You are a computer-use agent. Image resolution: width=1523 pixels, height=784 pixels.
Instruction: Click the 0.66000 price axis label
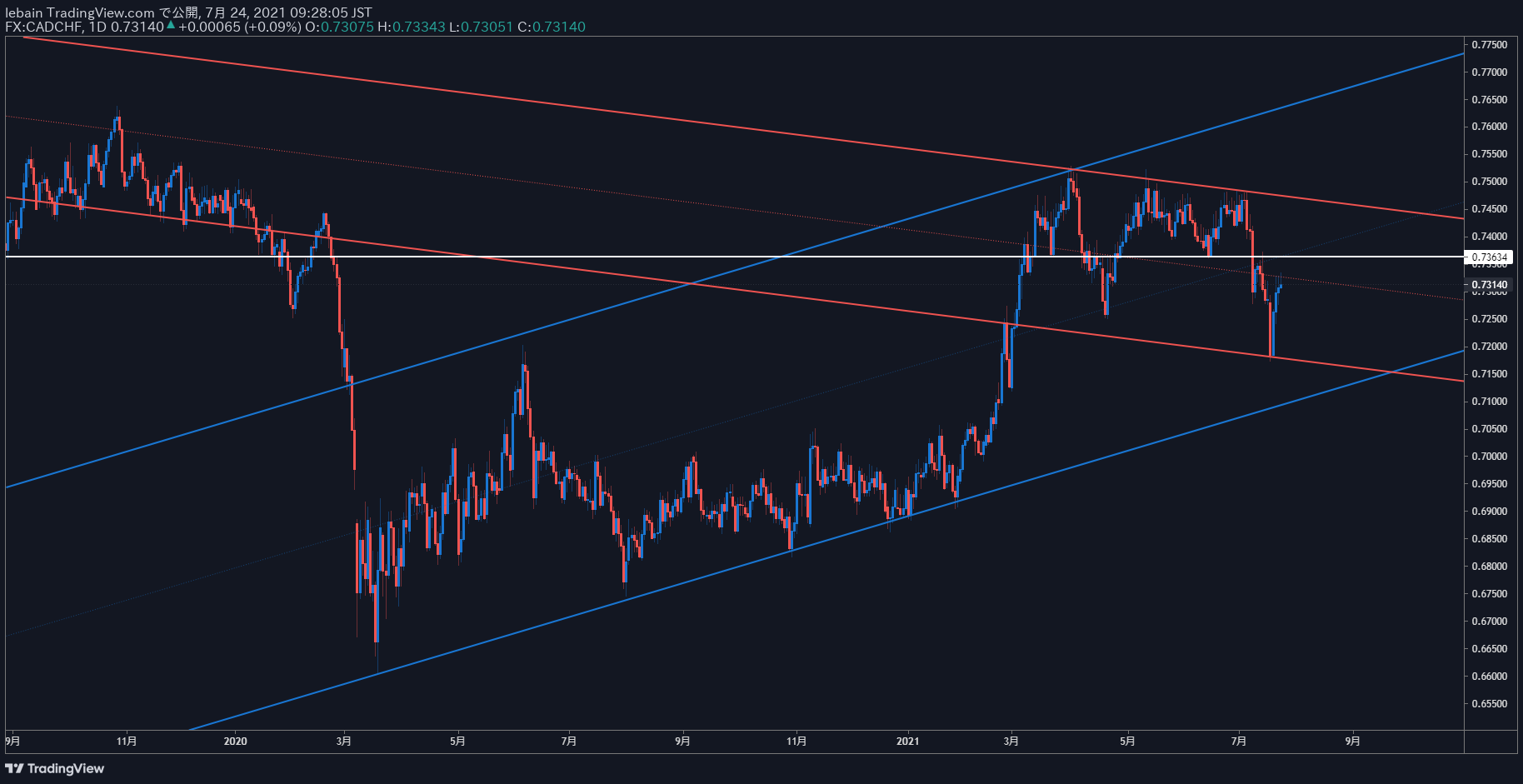click(1490, 677)
